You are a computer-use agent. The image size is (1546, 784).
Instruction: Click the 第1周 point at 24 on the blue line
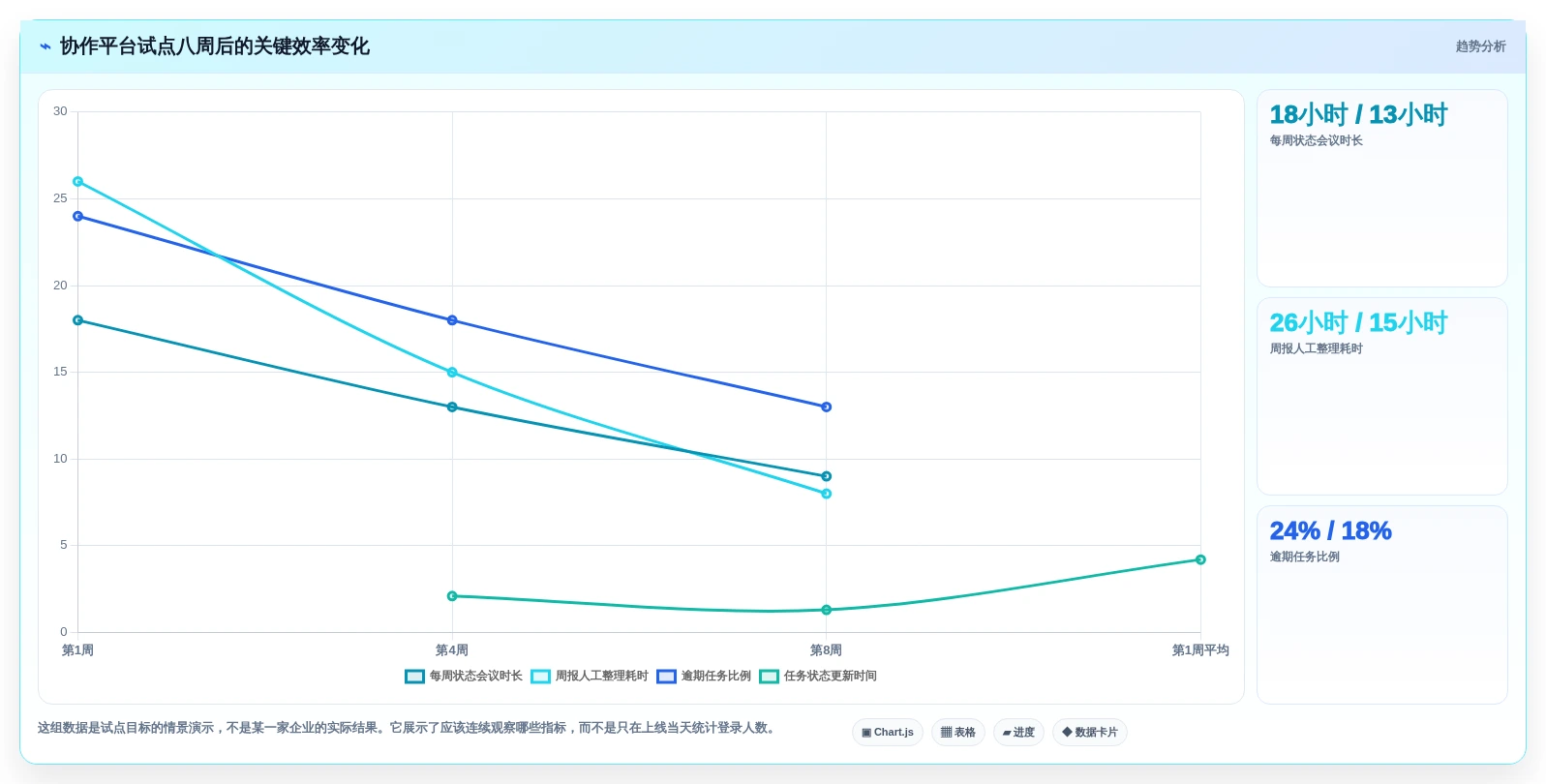pos(78,217)
